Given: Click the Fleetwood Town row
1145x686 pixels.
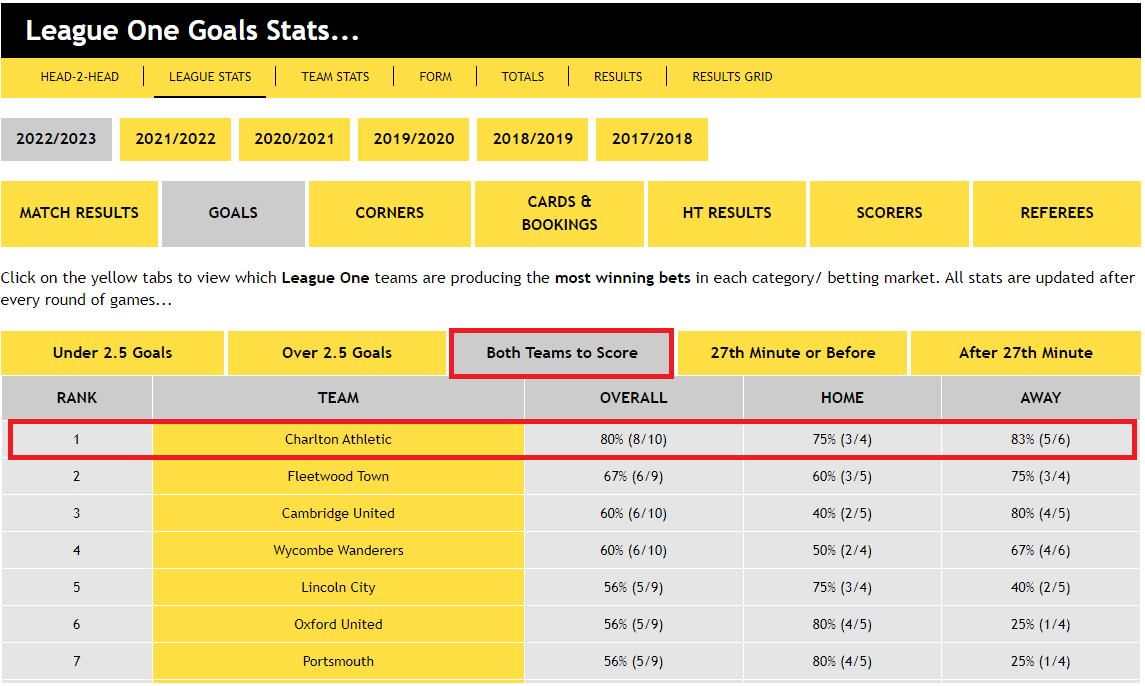Looking at the screenshot, I should pos(338,476).
